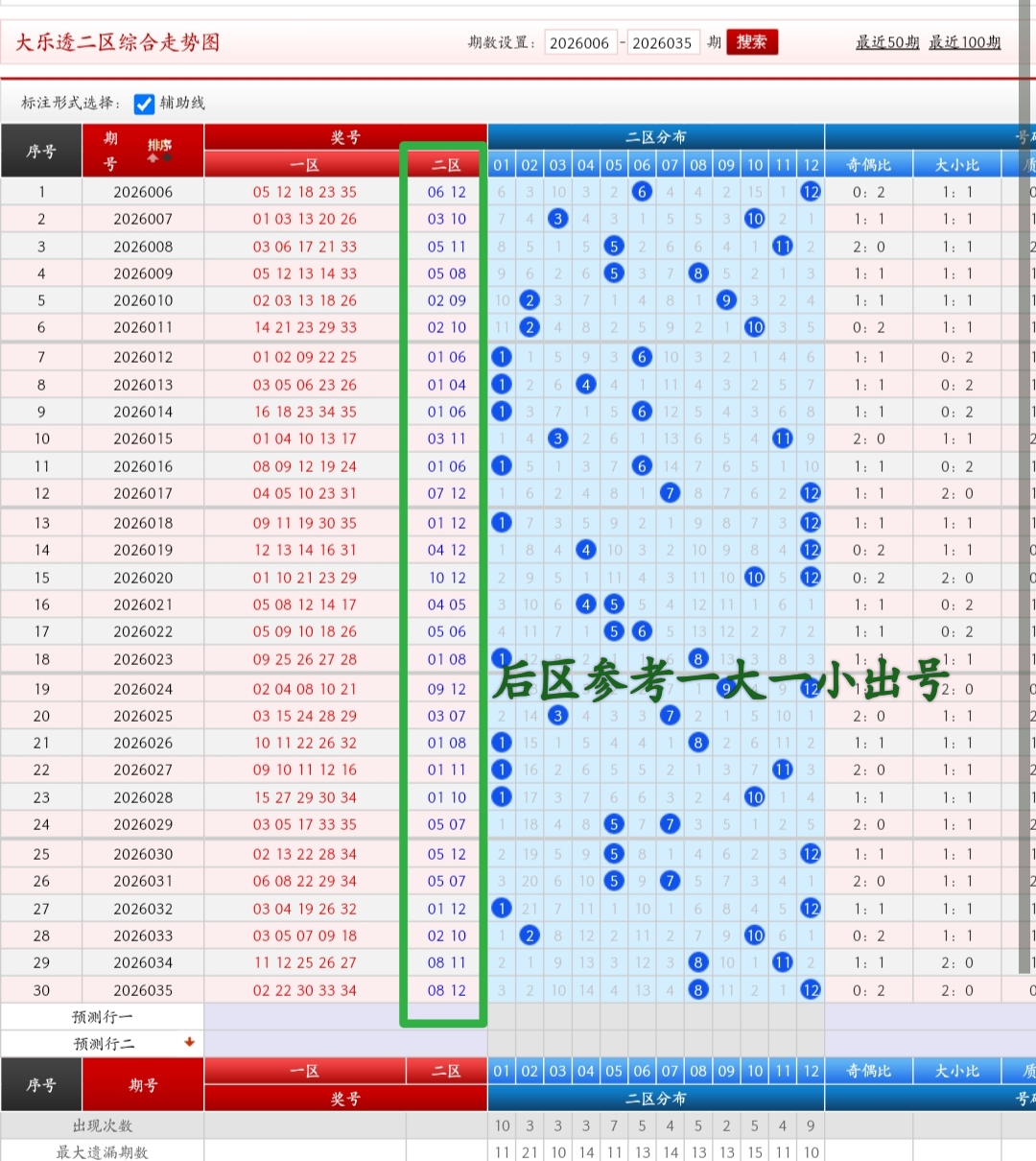Click blue ball 12 in row 2026035
This screenshot has width=1036, height=1161.
point(811,990)
